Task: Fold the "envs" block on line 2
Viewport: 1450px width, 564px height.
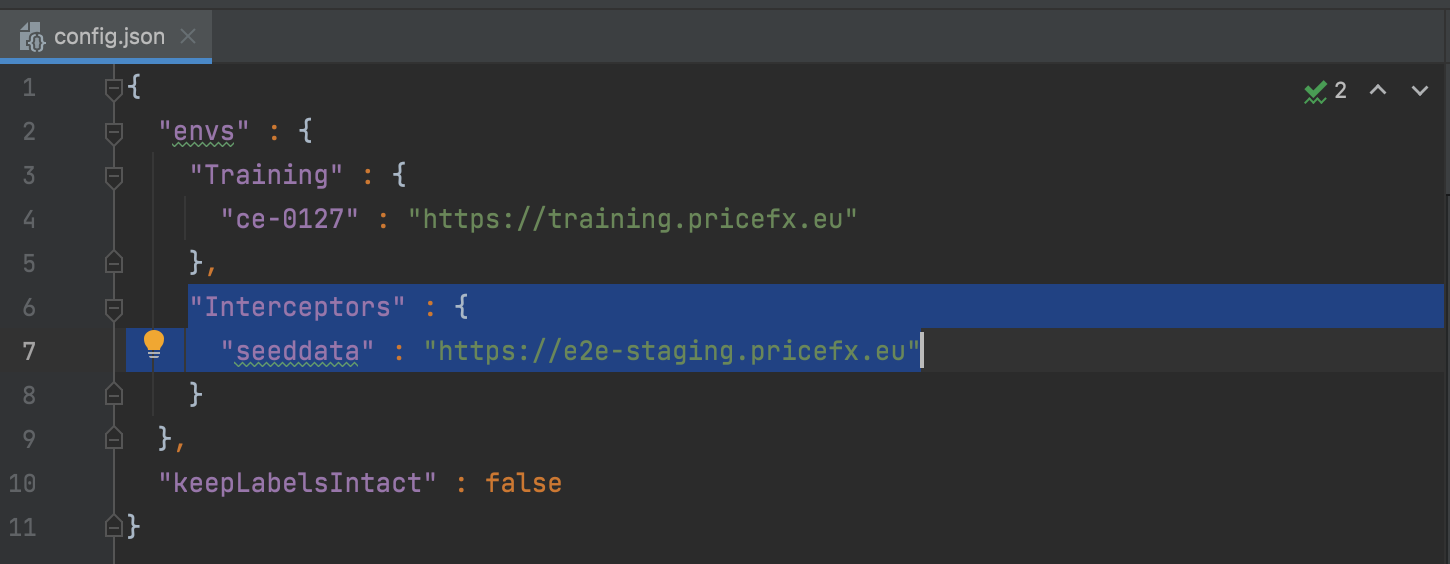Action: 114,132
